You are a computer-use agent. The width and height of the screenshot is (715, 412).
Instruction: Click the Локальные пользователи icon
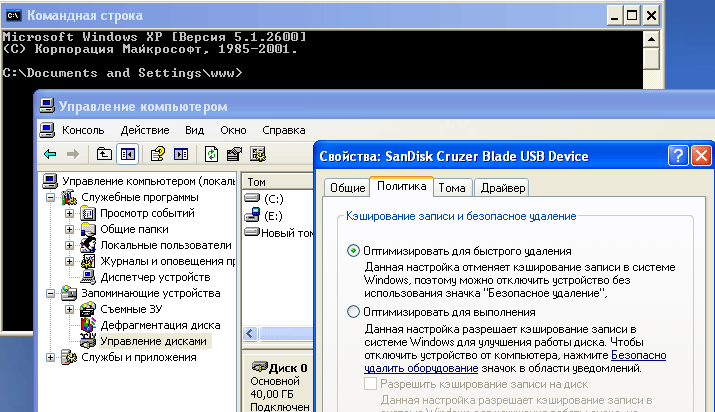(88, 245)
